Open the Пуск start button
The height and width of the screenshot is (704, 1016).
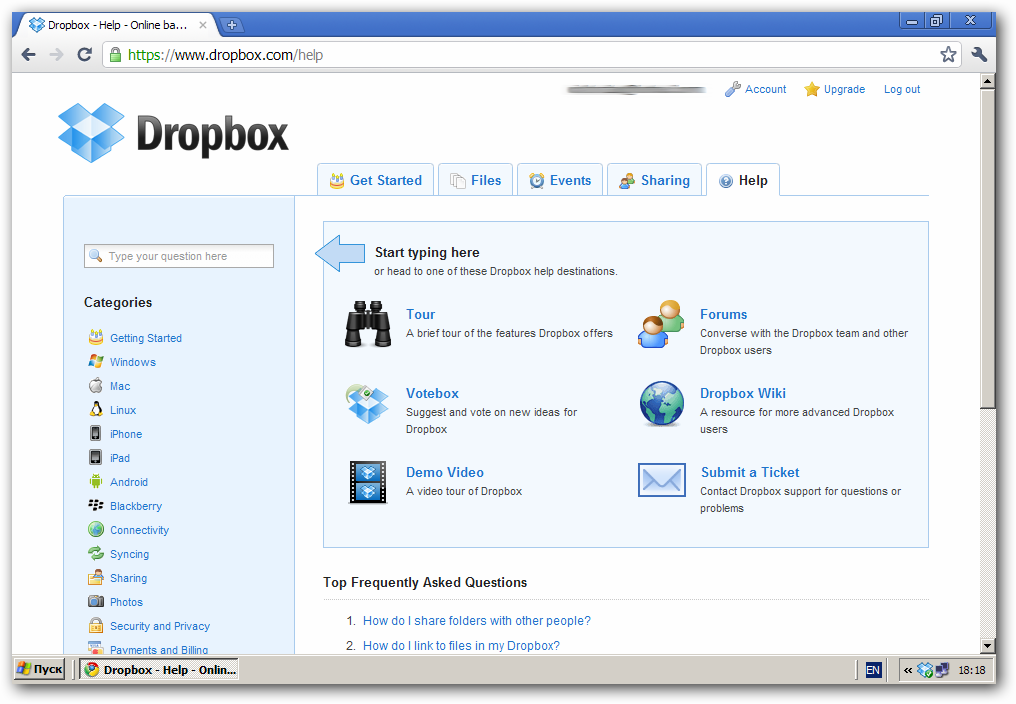40,669
